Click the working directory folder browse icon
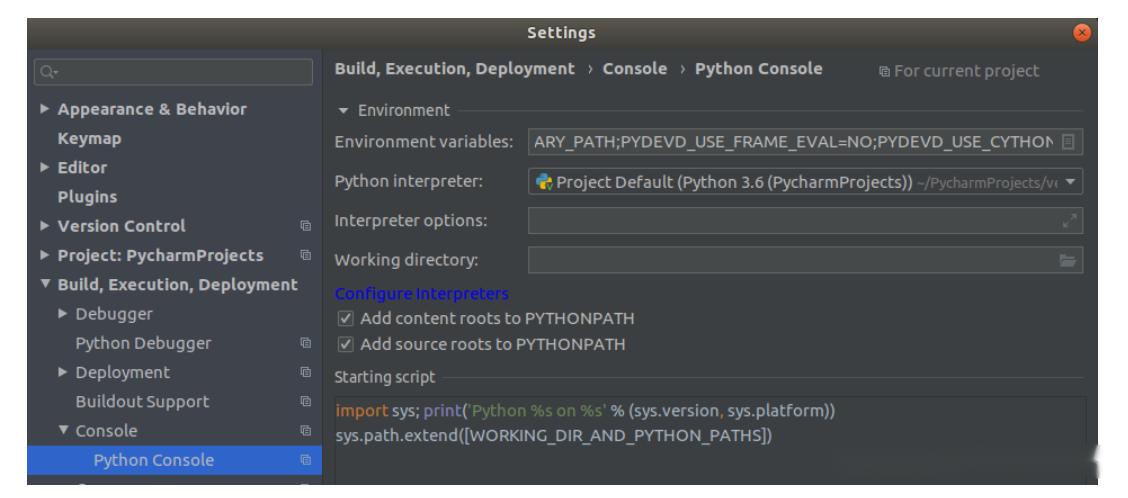The width and height of the screenshot is (1128, 498). 1069,260
